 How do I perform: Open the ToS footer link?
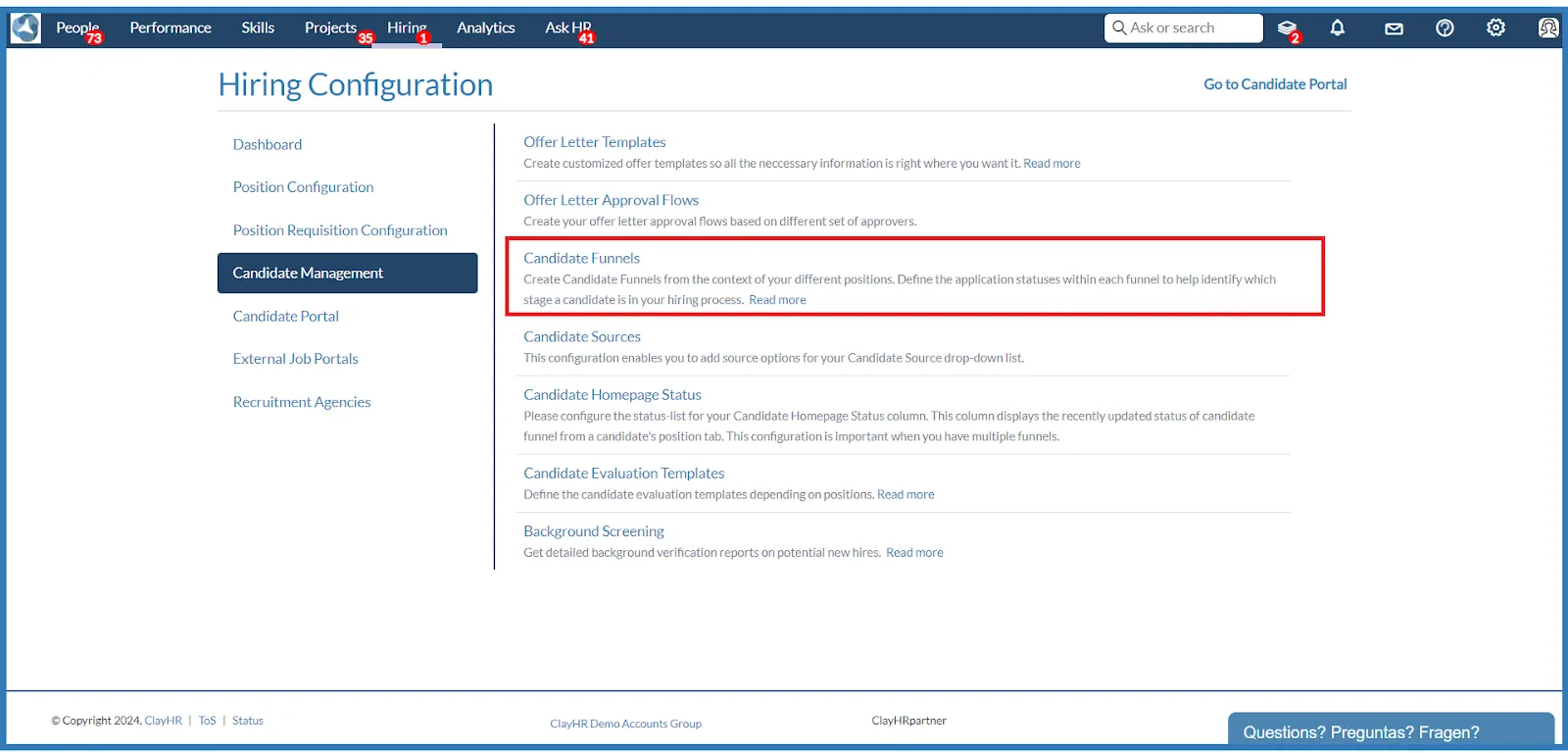tap(207, 721)
